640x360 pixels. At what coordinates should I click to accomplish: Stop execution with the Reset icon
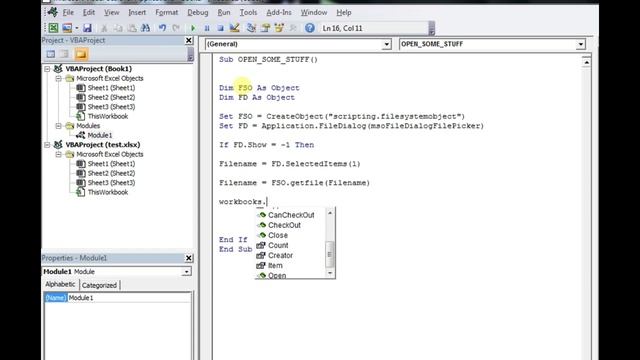[x=220, y=28]
